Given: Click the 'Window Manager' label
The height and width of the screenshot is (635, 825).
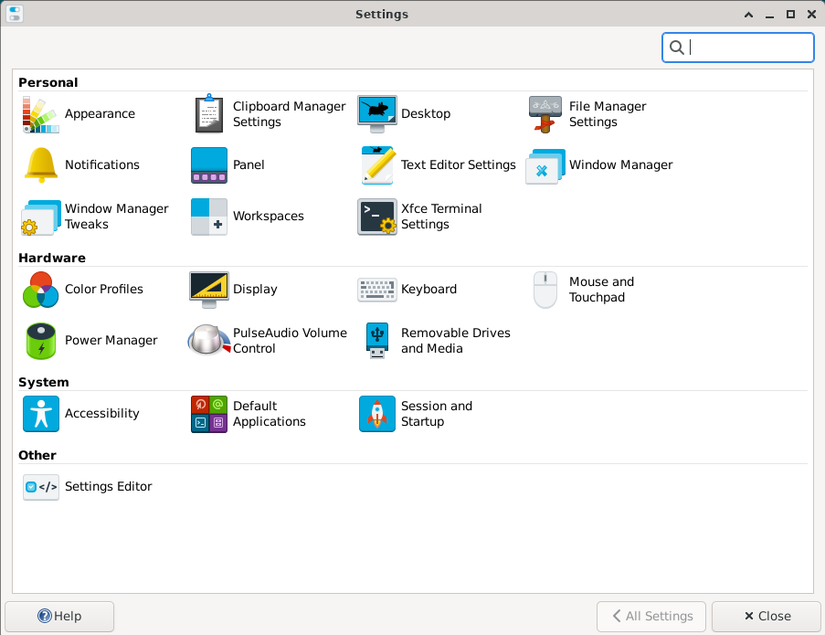Looking at the screenshot, I should (620, 165).
